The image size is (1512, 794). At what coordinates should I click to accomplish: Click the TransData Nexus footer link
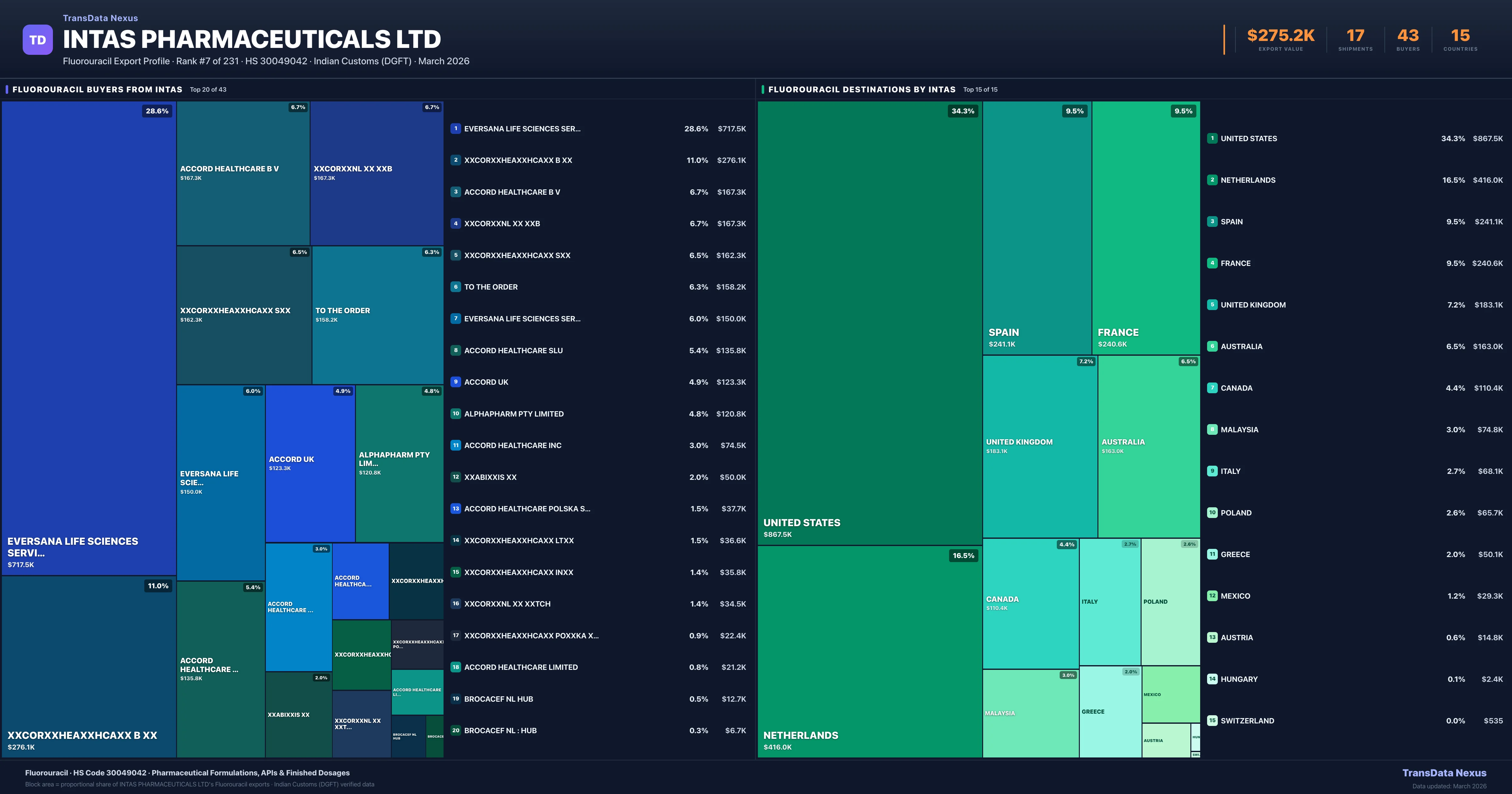pos(1444,773)
